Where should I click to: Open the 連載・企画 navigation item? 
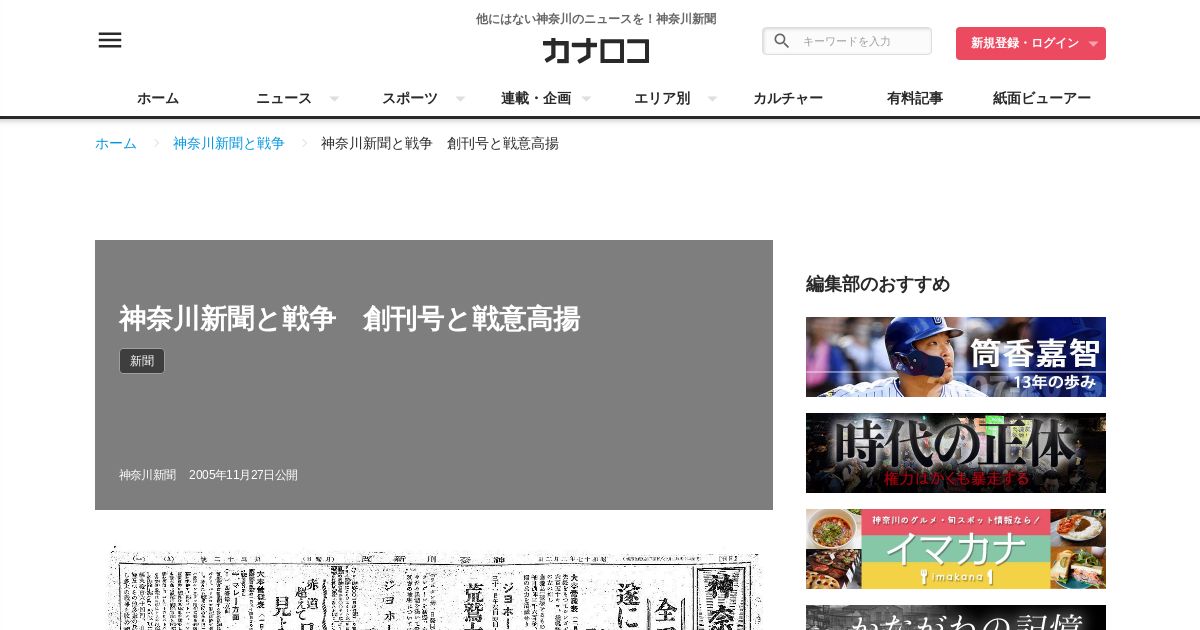[x=536, y=98]
